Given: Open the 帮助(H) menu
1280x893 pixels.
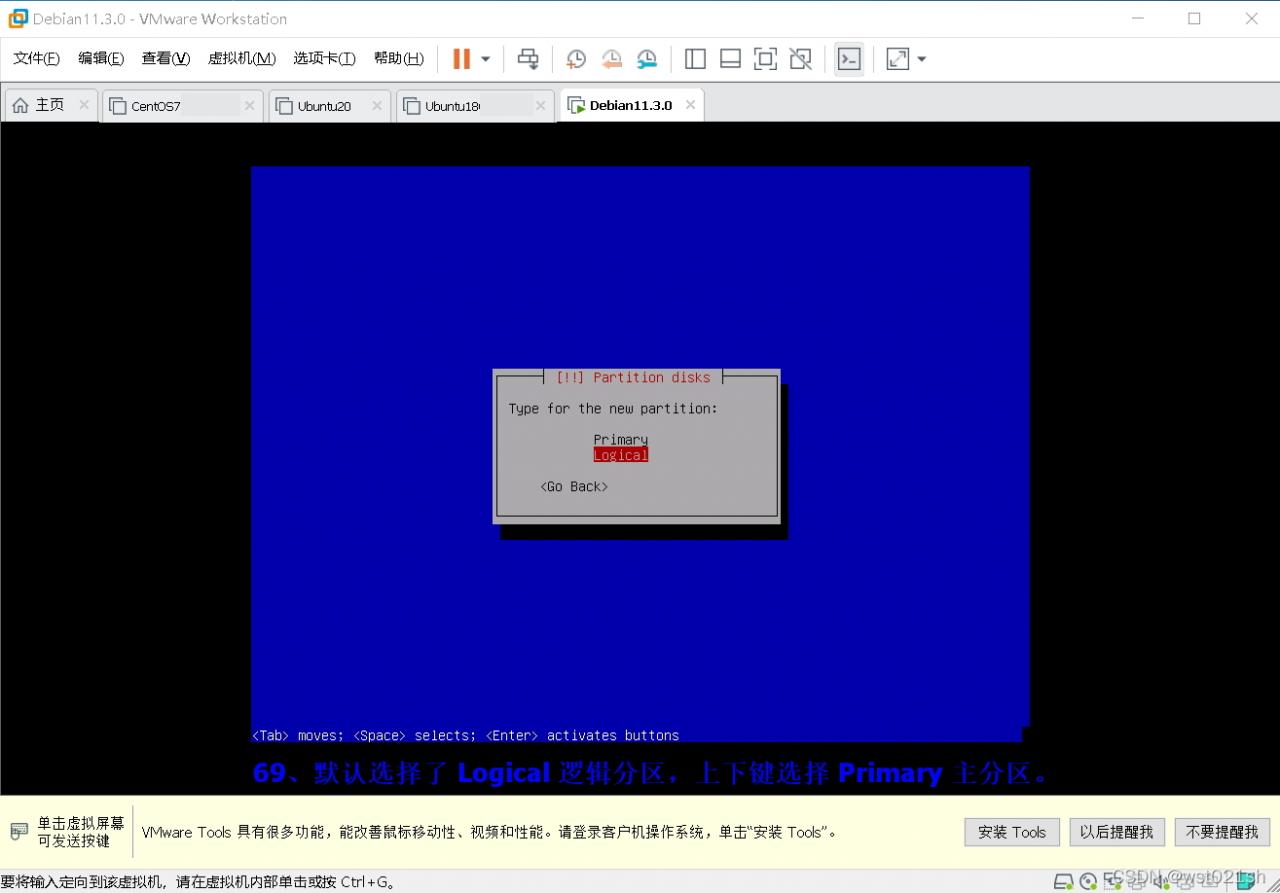Looking at the screenshot, I should (x=399, y=58).
